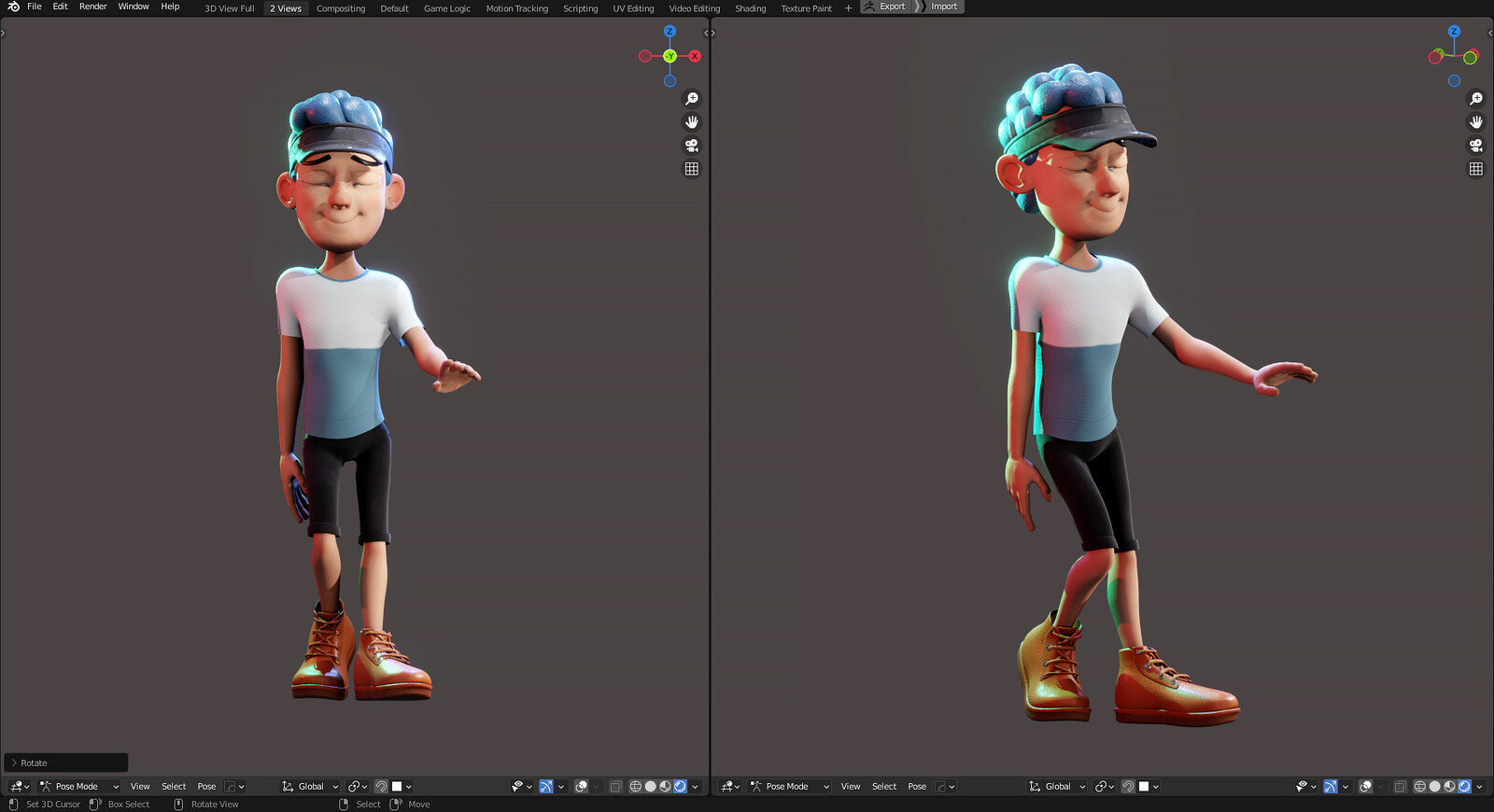Switch to Scripting workspace tab

[x=580, y=8]
